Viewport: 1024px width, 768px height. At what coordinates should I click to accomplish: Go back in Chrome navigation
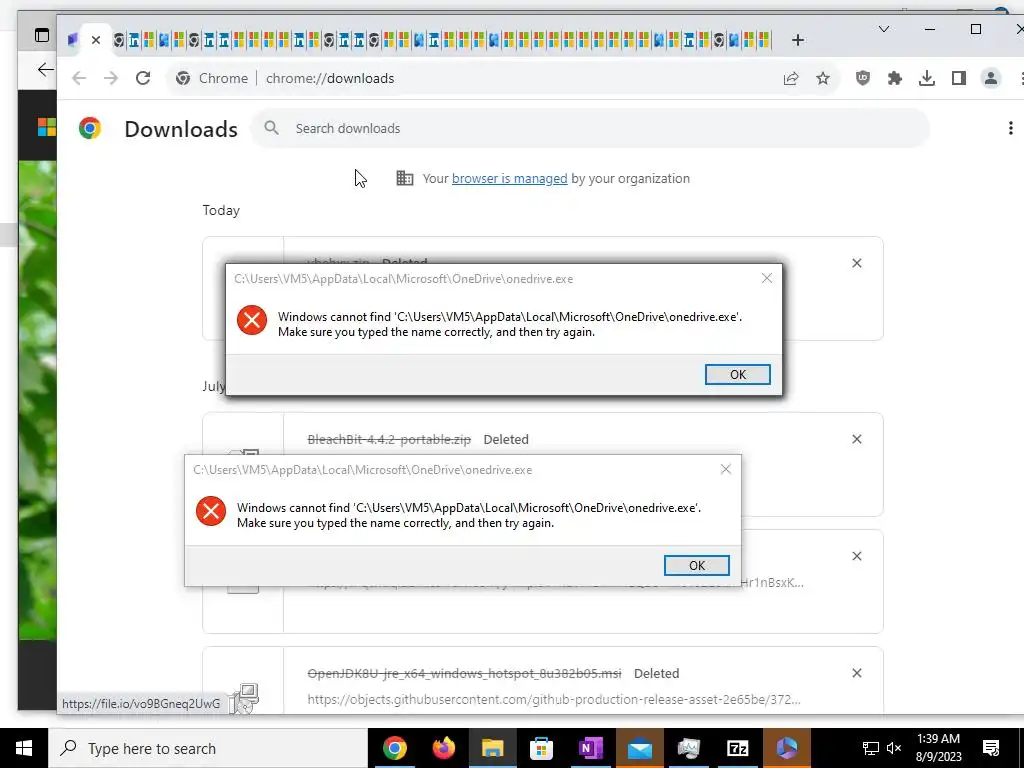point(79,78)
